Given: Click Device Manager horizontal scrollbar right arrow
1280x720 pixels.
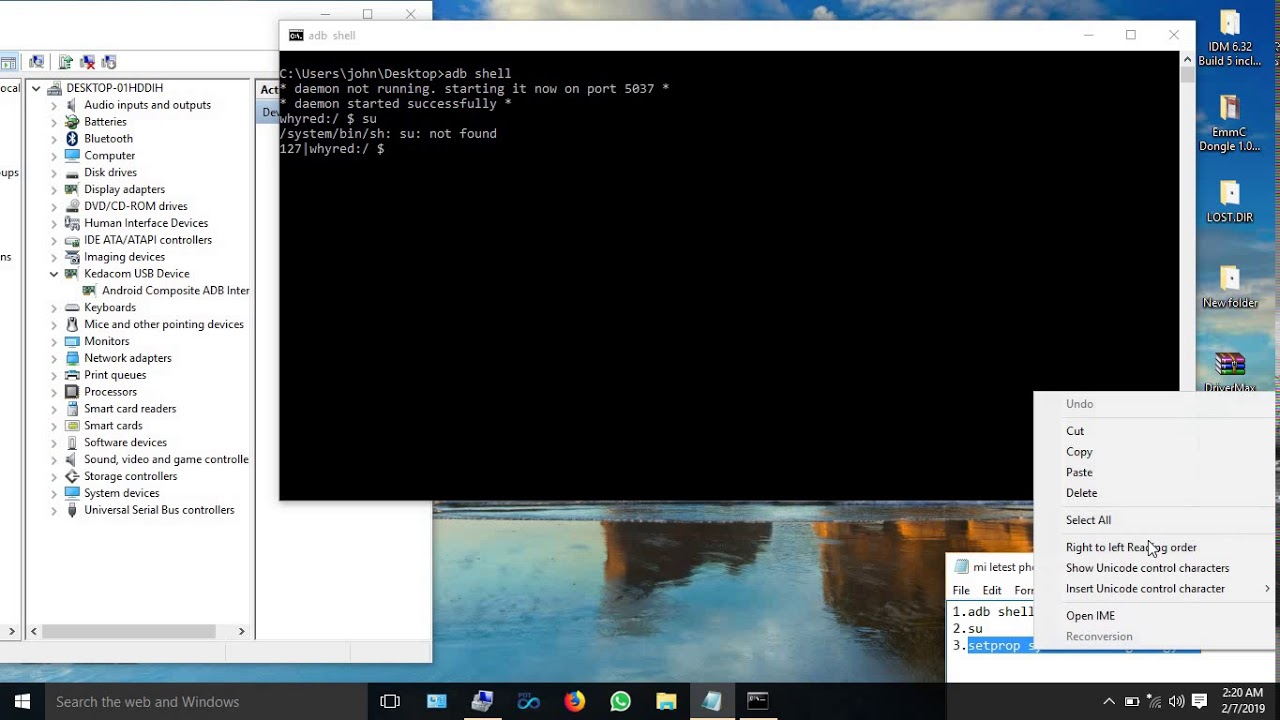Looking at the screenshot, I should (241, 632).
